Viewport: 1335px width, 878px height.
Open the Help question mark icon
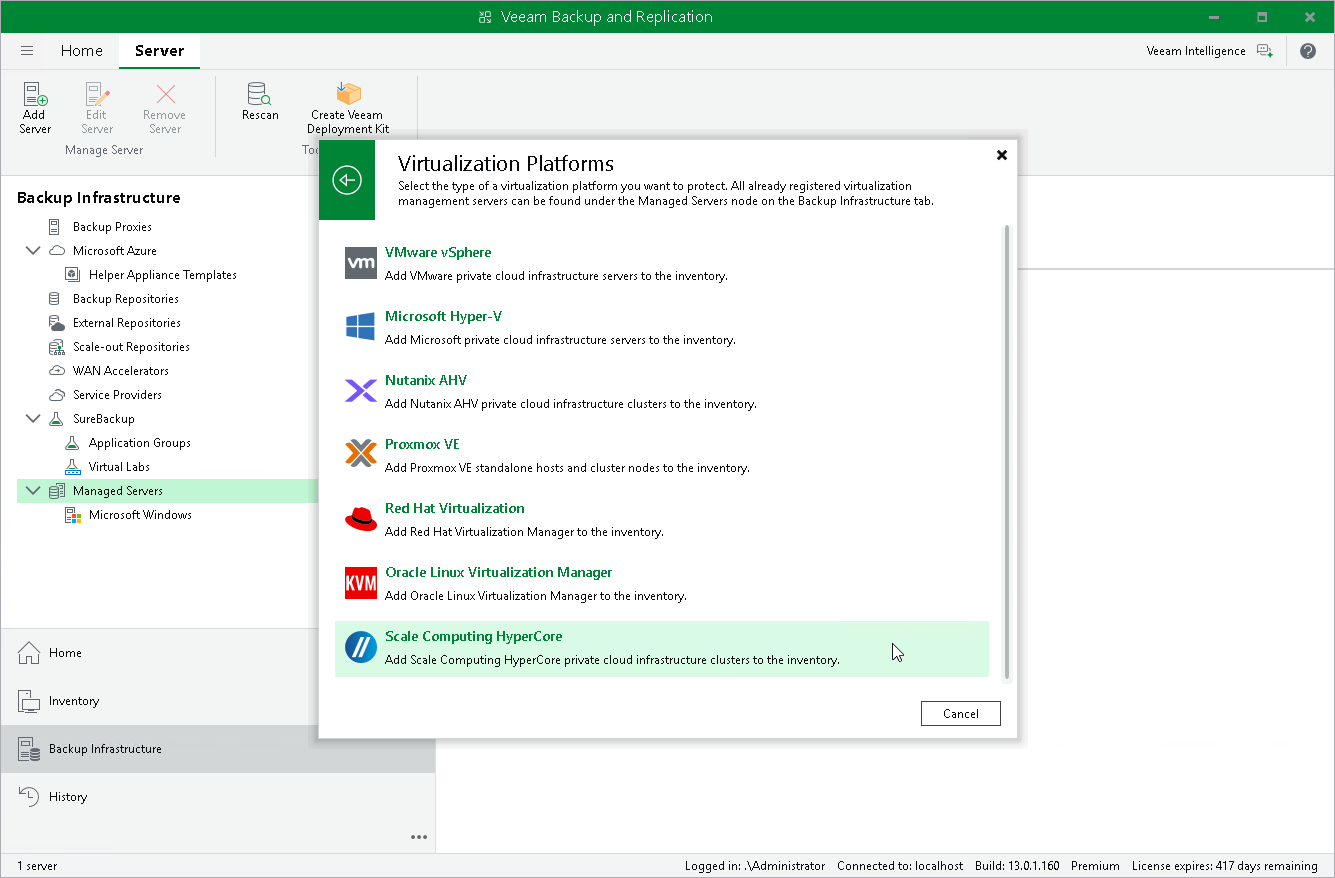pos(1308,51)
